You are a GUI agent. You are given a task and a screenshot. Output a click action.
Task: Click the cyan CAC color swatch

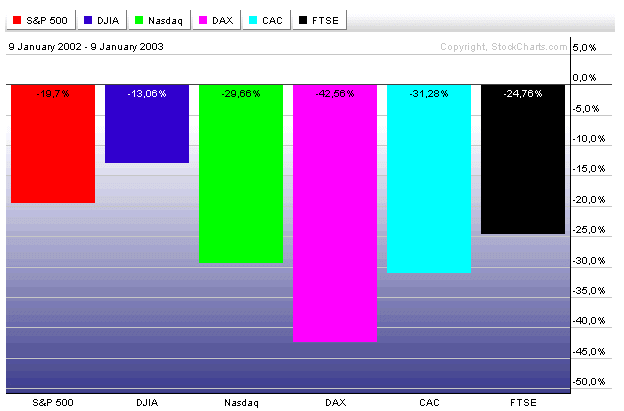[x=253, y=20]
